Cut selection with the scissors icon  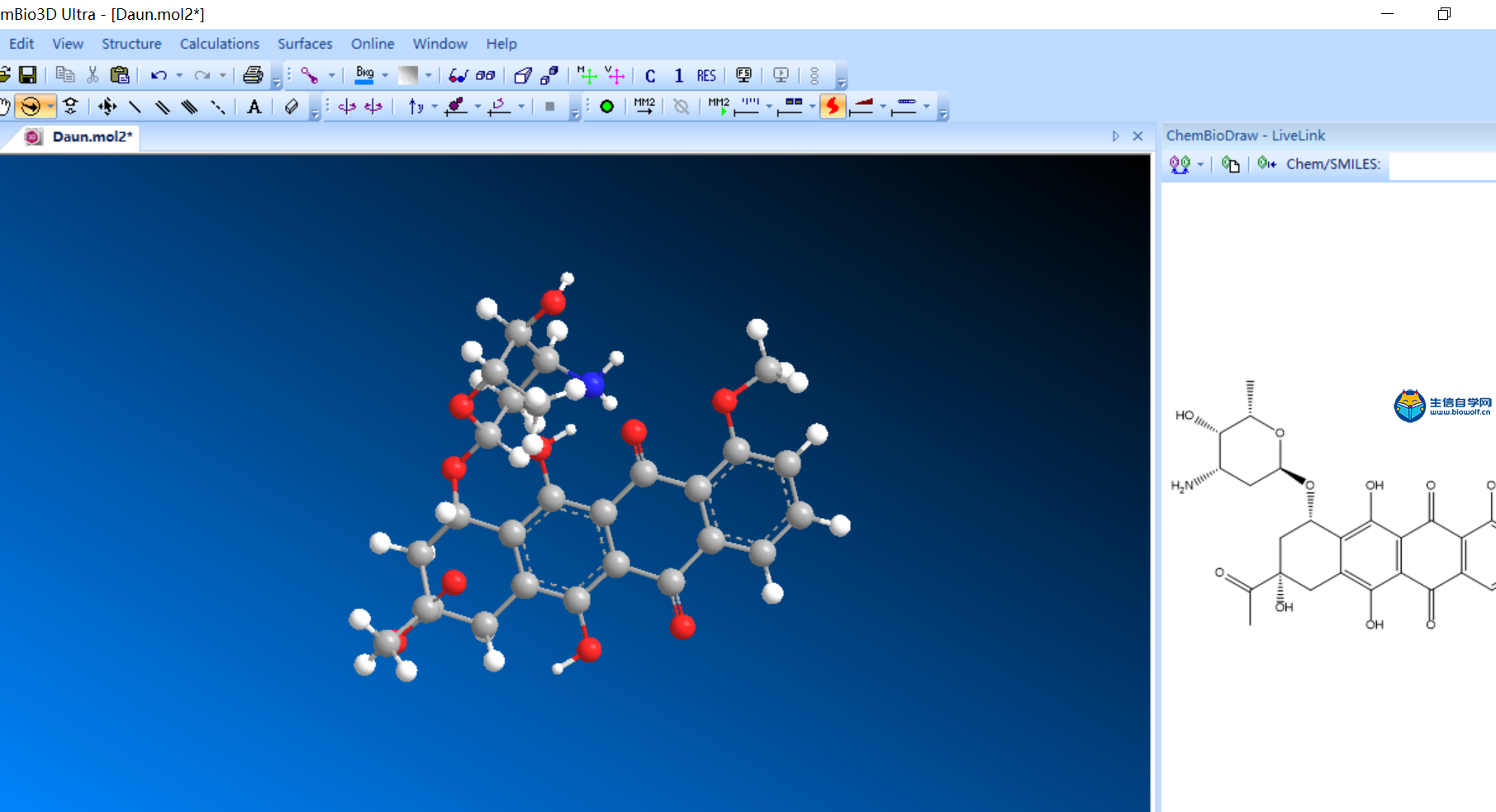pyautogui.click(x=93, y=75)
